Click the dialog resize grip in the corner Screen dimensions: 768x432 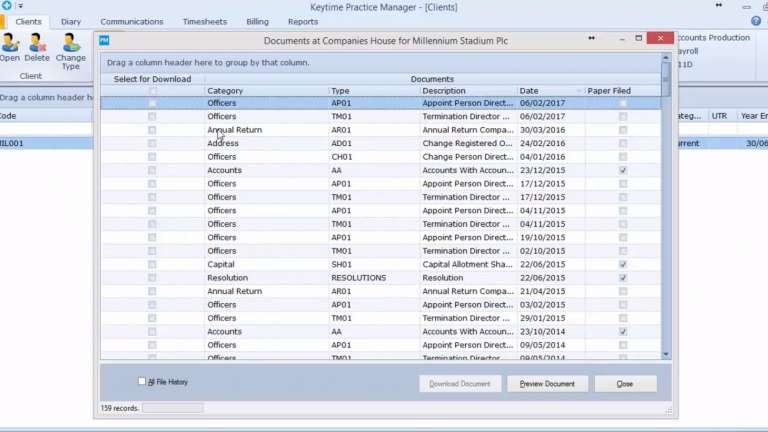tap(669, 411)
